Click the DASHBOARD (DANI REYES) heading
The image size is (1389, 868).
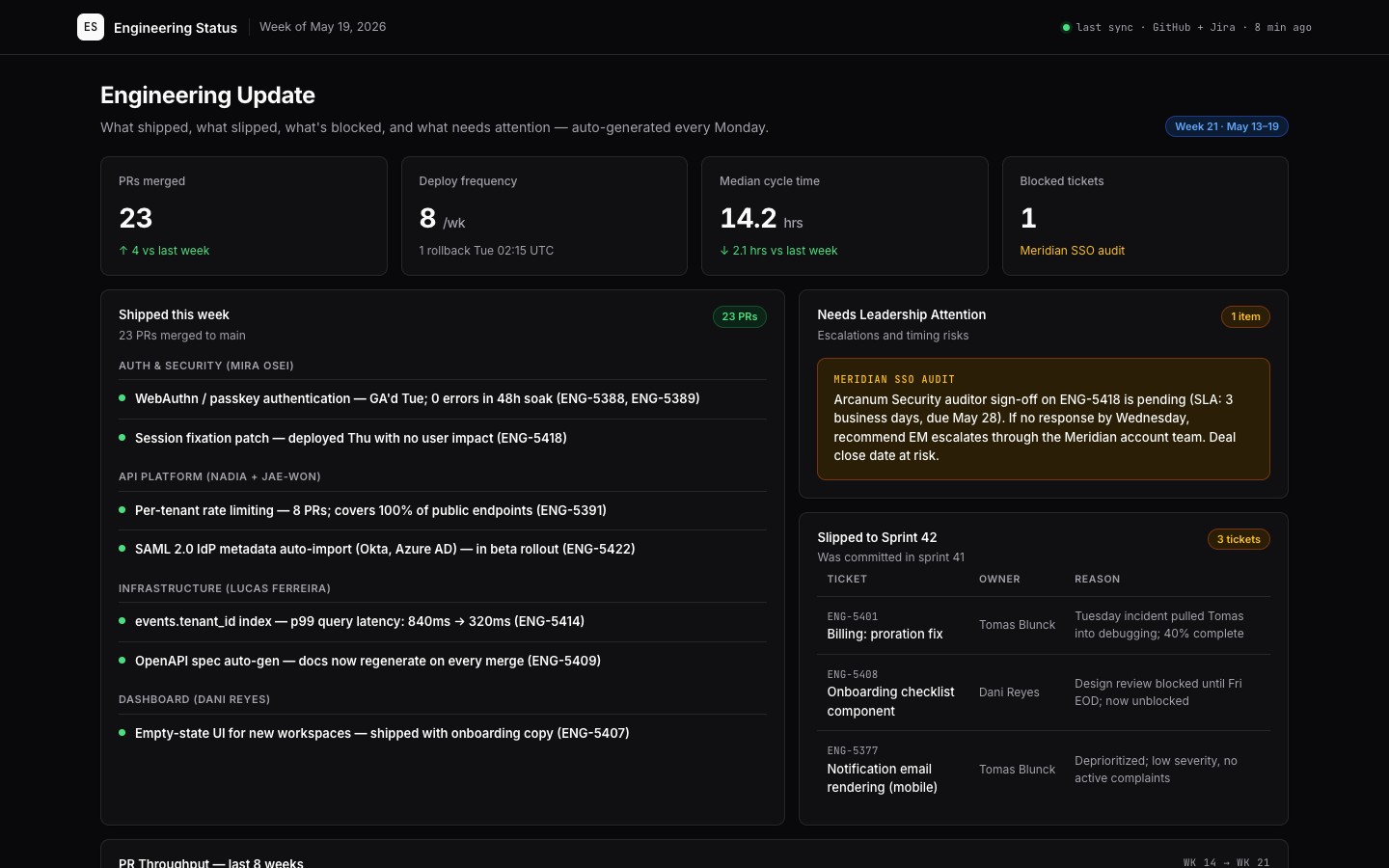click(195, 699)
